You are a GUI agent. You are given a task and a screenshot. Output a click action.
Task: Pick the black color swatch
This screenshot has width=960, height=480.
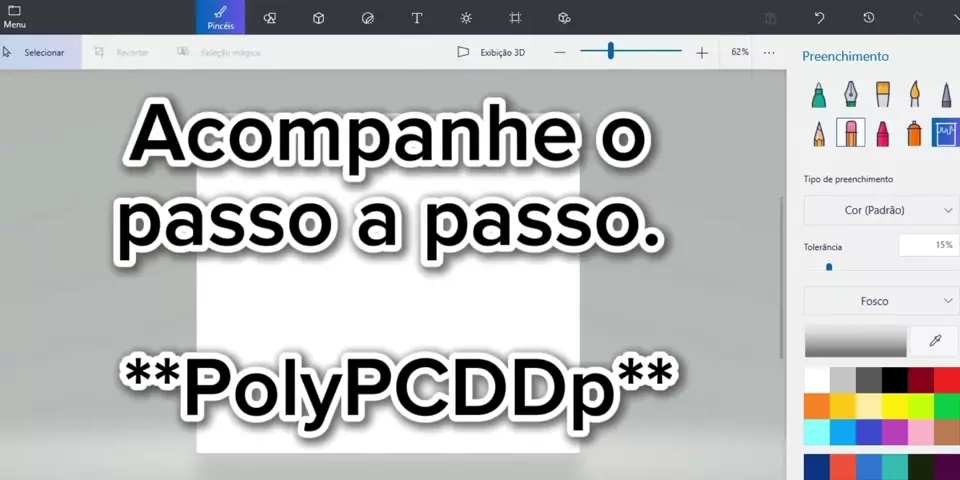[x=895, y=380]
